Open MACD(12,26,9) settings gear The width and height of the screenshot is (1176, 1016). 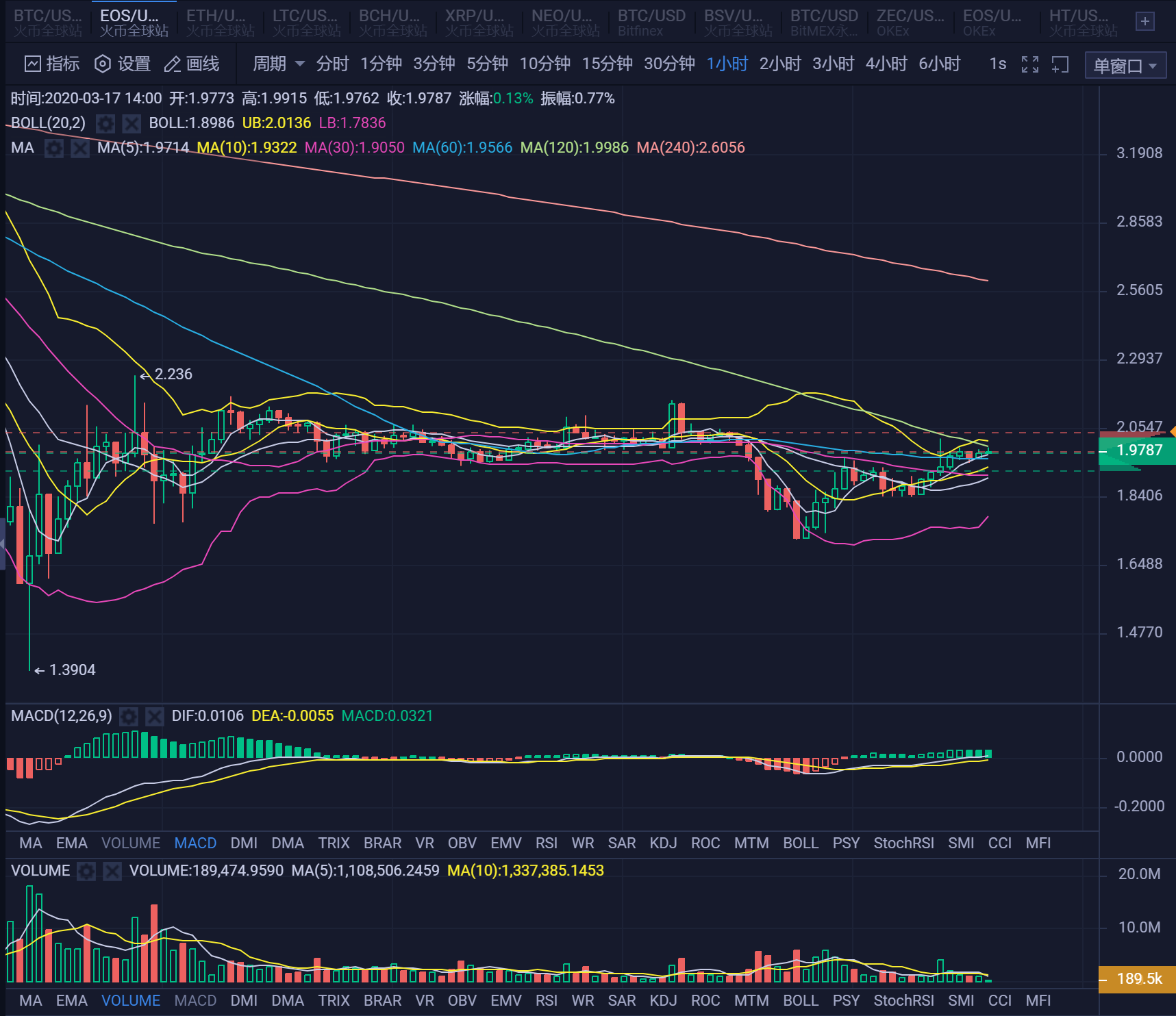pyautogui.click(x=129, y=716)
